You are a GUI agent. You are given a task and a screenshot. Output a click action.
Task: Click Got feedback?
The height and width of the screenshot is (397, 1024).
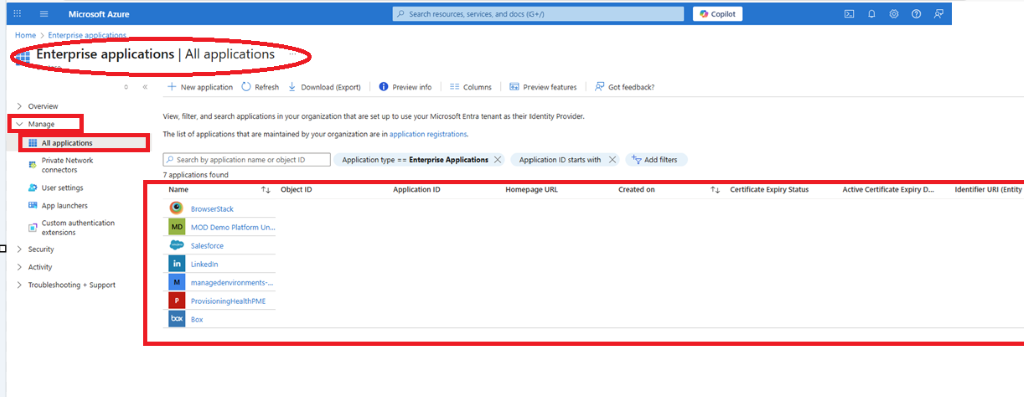pyautogui.click(x=624, y=87)
